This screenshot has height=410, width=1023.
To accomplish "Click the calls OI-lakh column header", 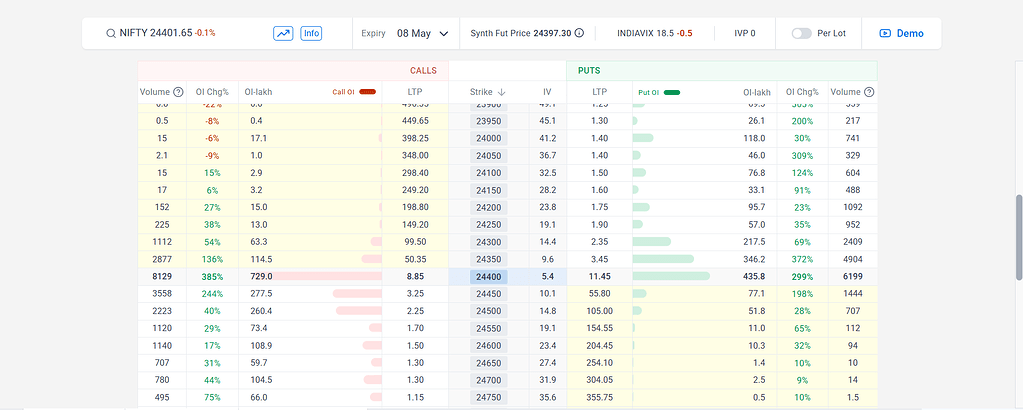I will tap(258, 92).
